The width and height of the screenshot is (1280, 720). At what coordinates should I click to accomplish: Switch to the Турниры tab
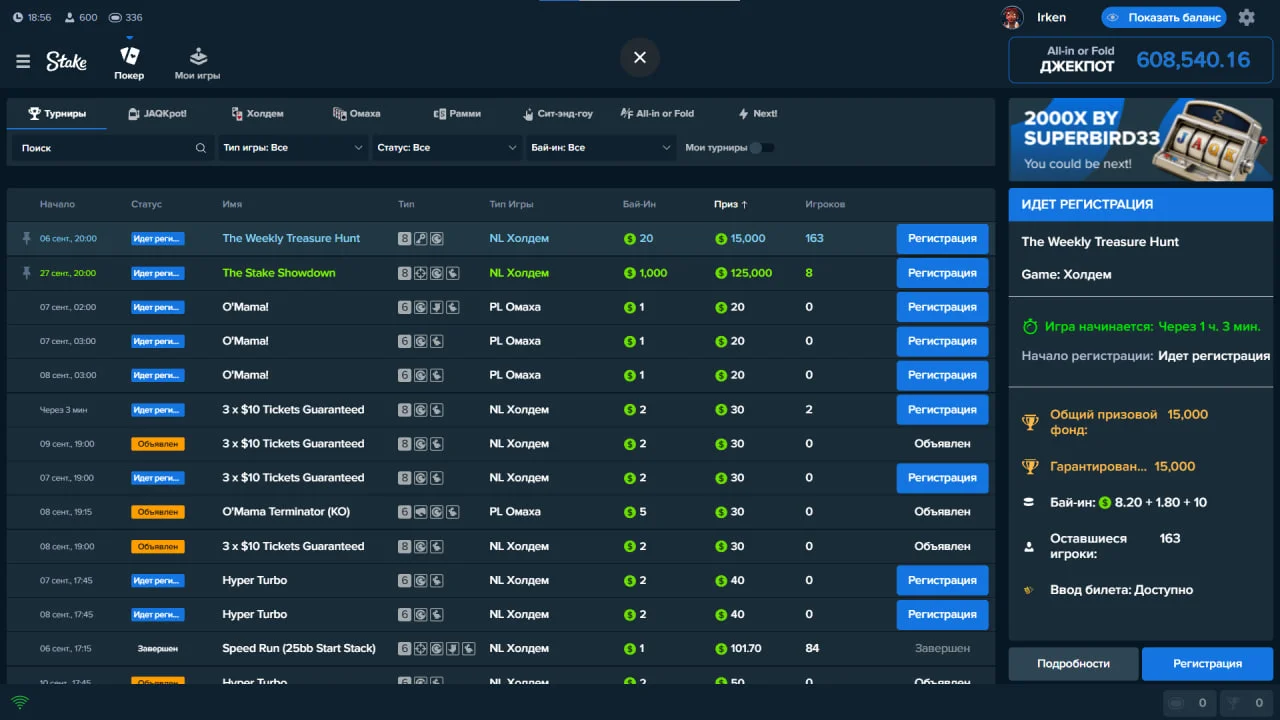coord(57,114)
